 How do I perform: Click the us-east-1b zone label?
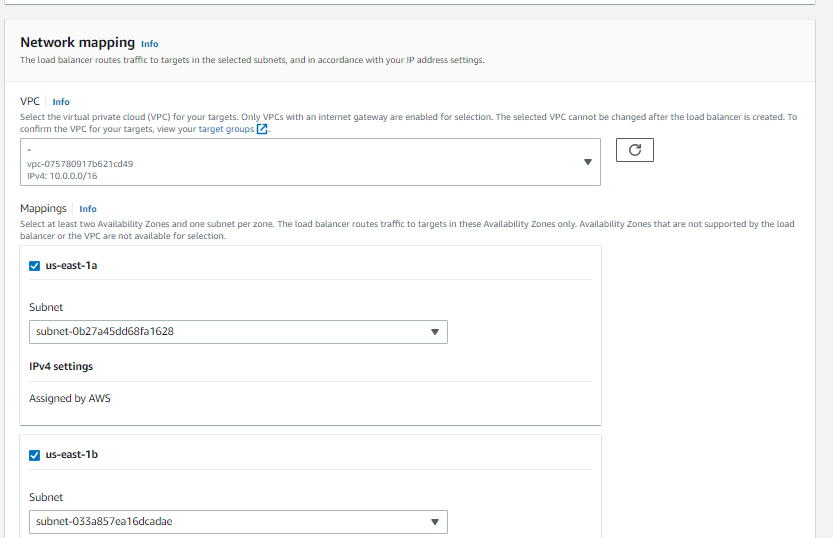tap(72, 454)
